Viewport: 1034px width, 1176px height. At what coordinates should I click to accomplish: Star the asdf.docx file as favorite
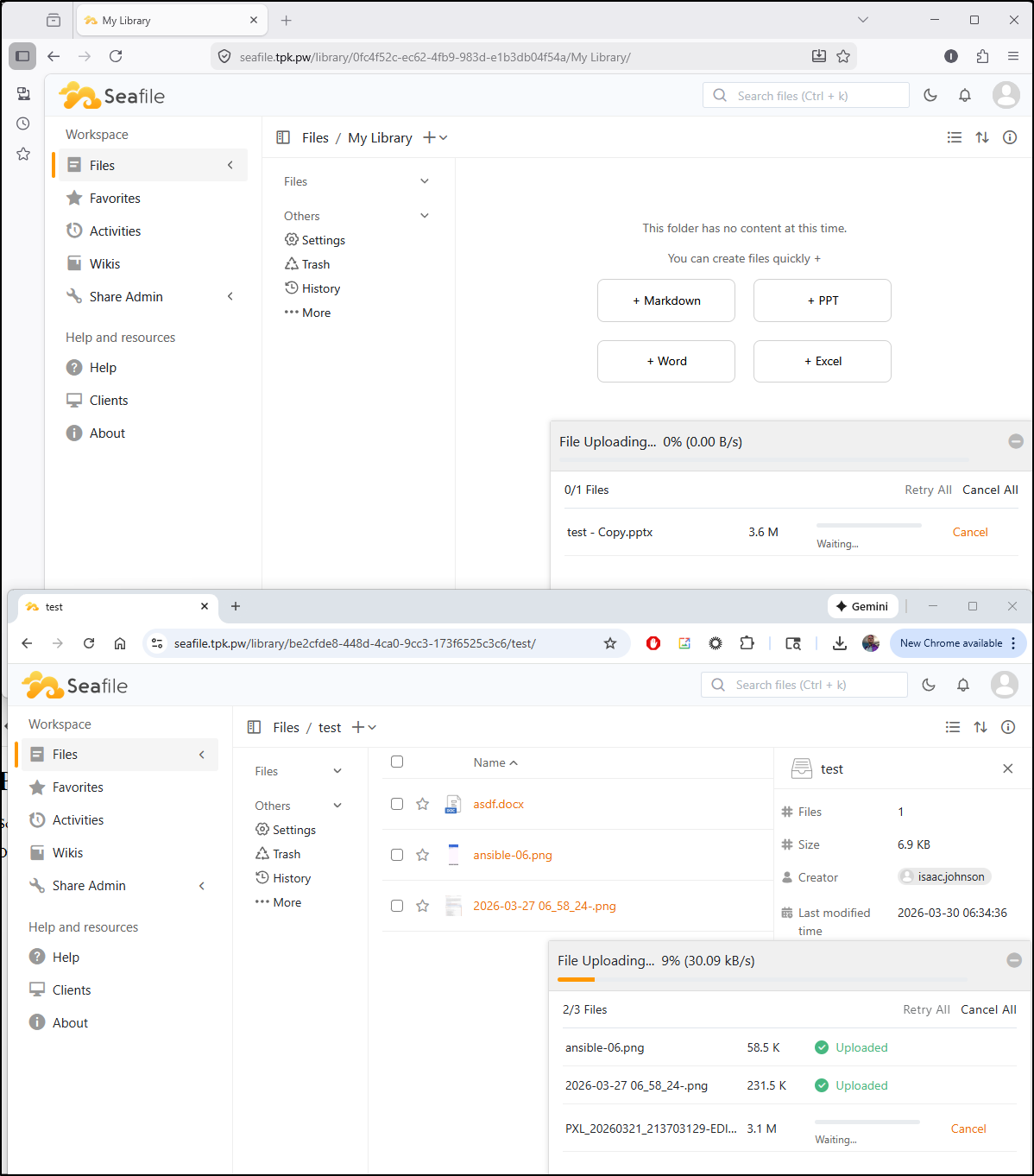[422, 804]
